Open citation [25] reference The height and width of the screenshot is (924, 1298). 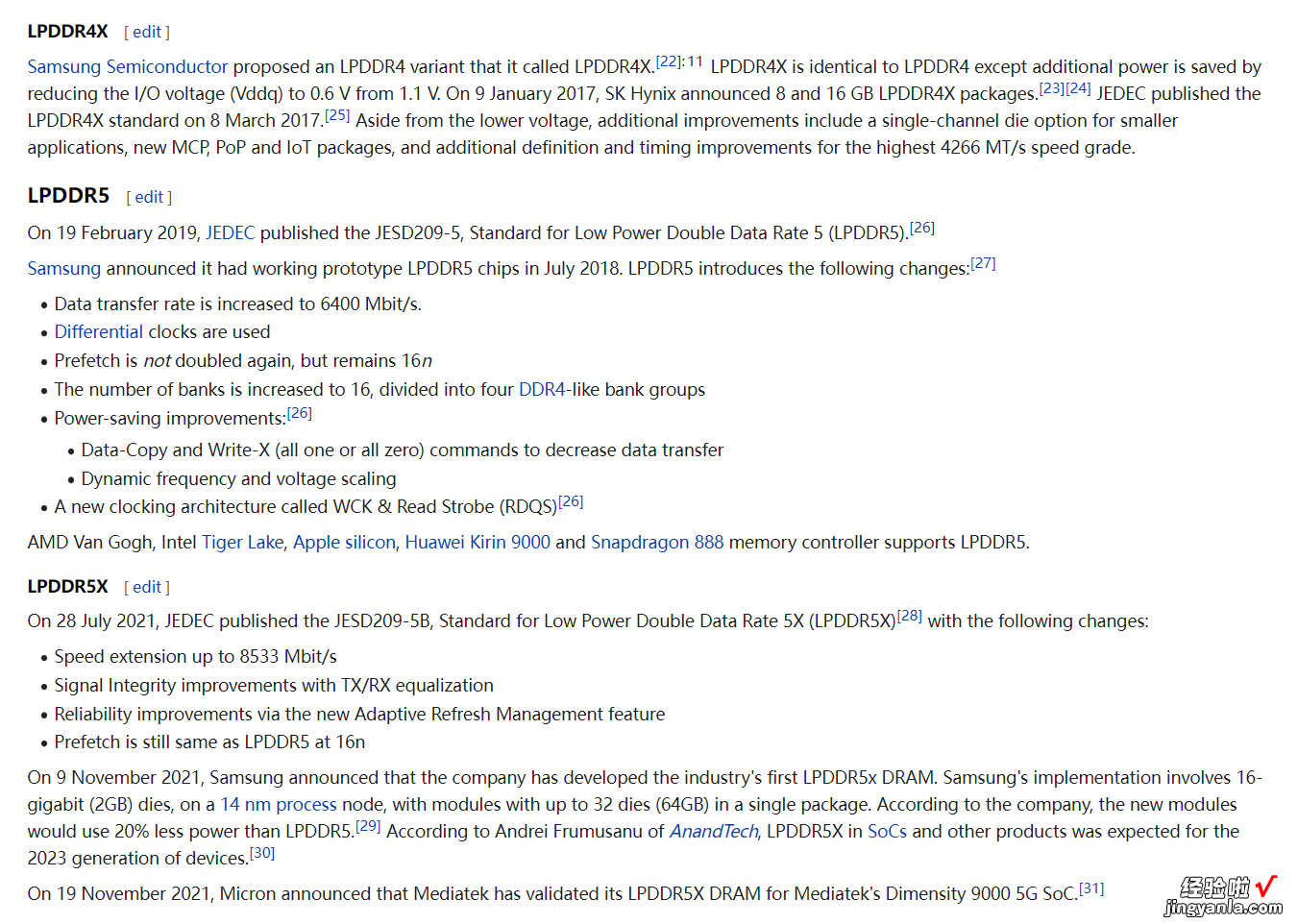[337, 115]
